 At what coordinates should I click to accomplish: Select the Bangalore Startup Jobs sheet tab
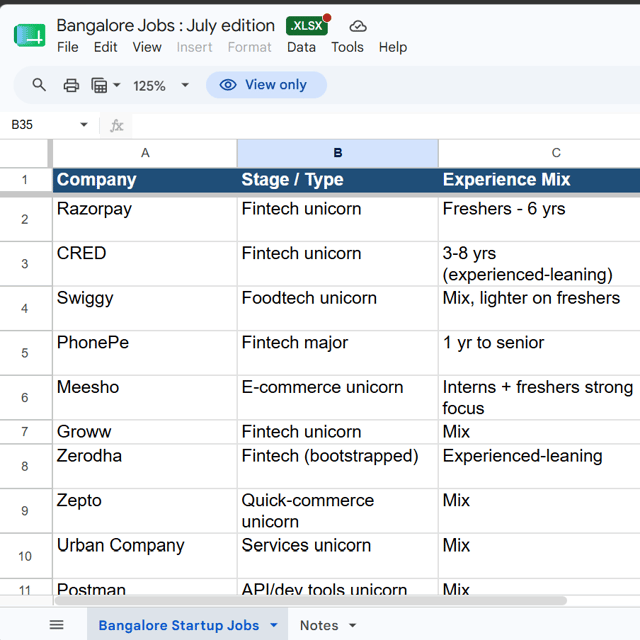(x=179, y=625)
